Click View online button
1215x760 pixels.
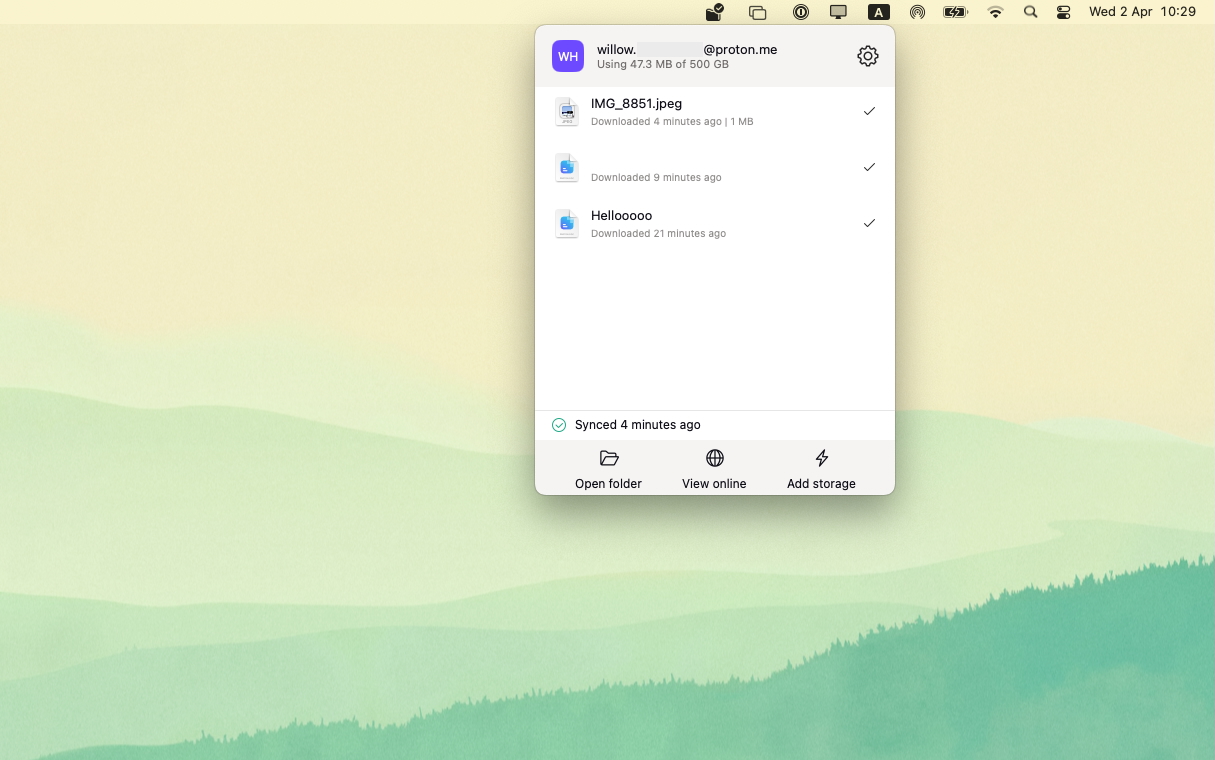pyautogui.click(x=714, y=468)
